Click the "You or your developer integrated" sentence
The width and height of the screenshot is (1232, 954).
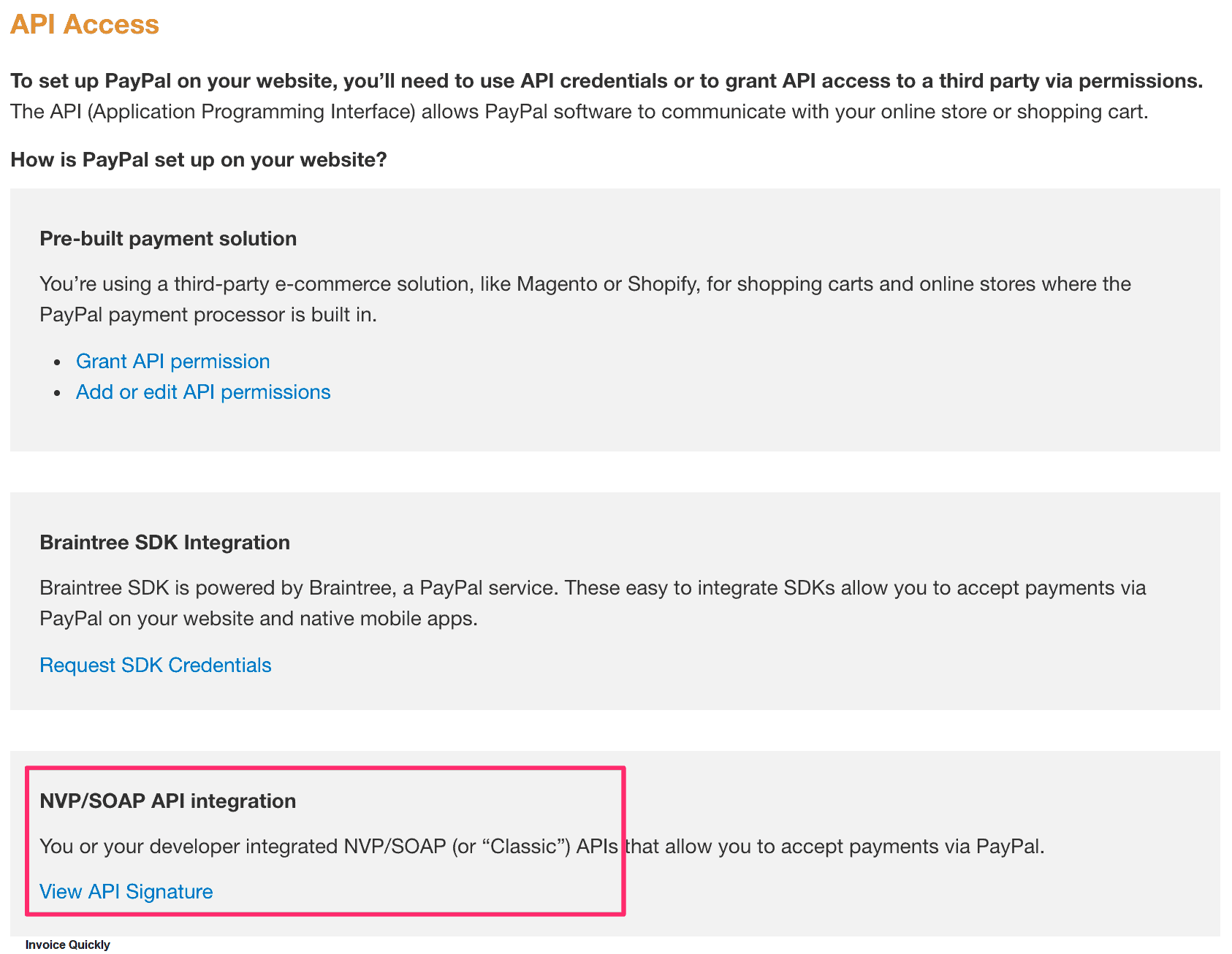pos(541,847)
